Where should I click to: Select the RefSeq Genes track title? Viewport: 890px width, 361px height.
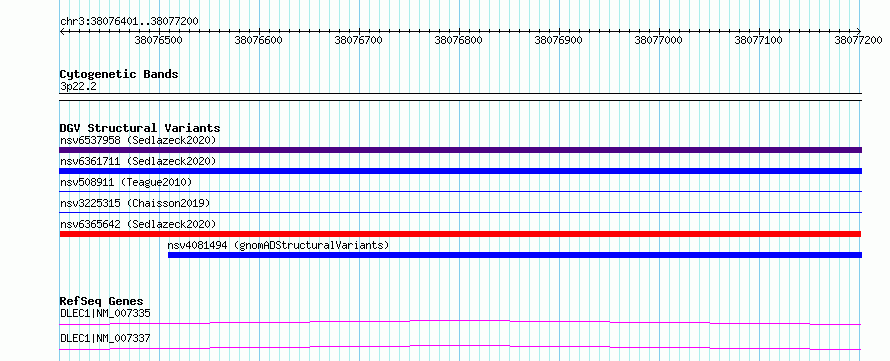pyautogui.click(x=101, y=301)
